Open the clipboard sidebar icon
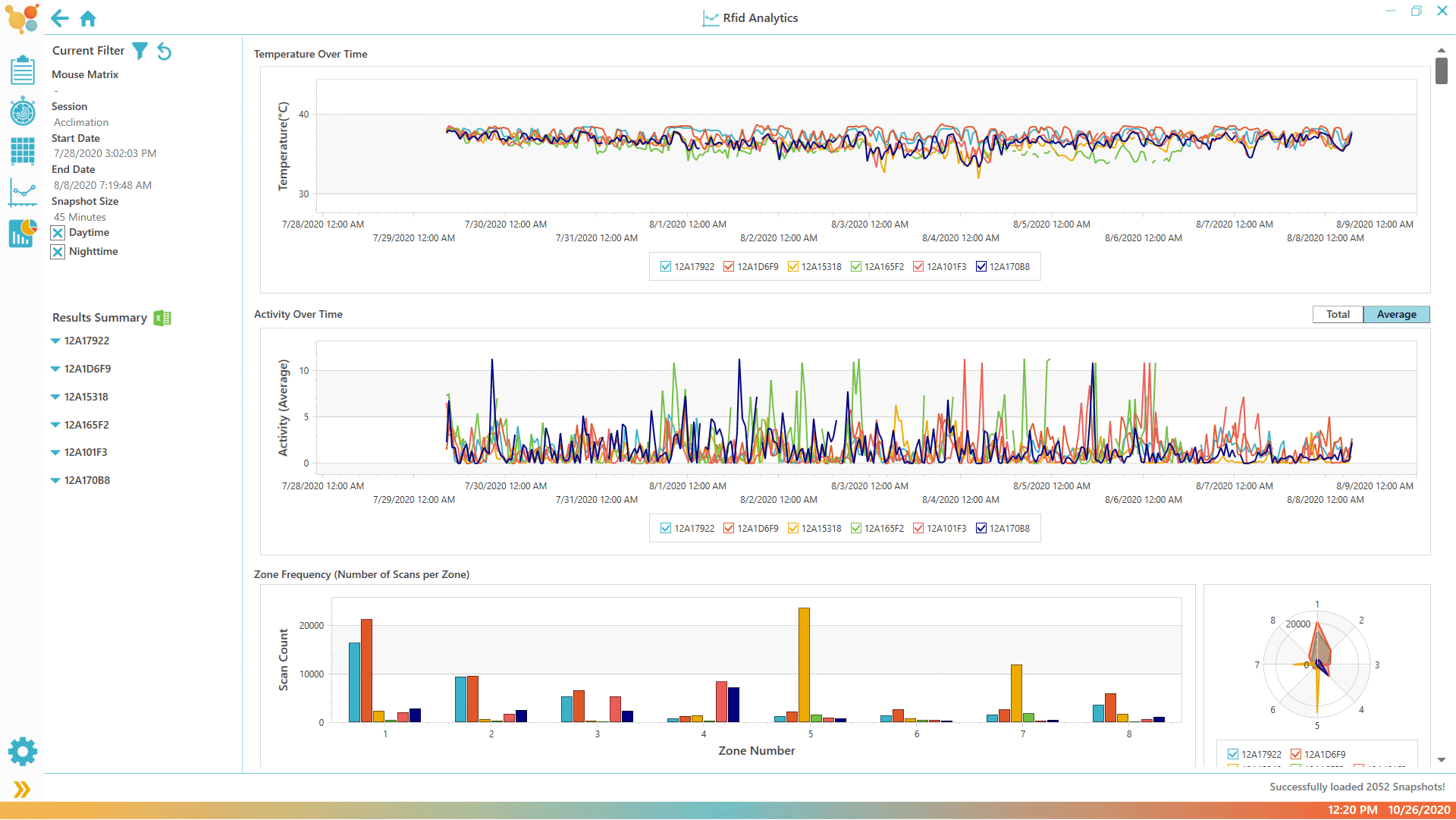This screenshot has height=820, width=1456. [x=23, y=71]
